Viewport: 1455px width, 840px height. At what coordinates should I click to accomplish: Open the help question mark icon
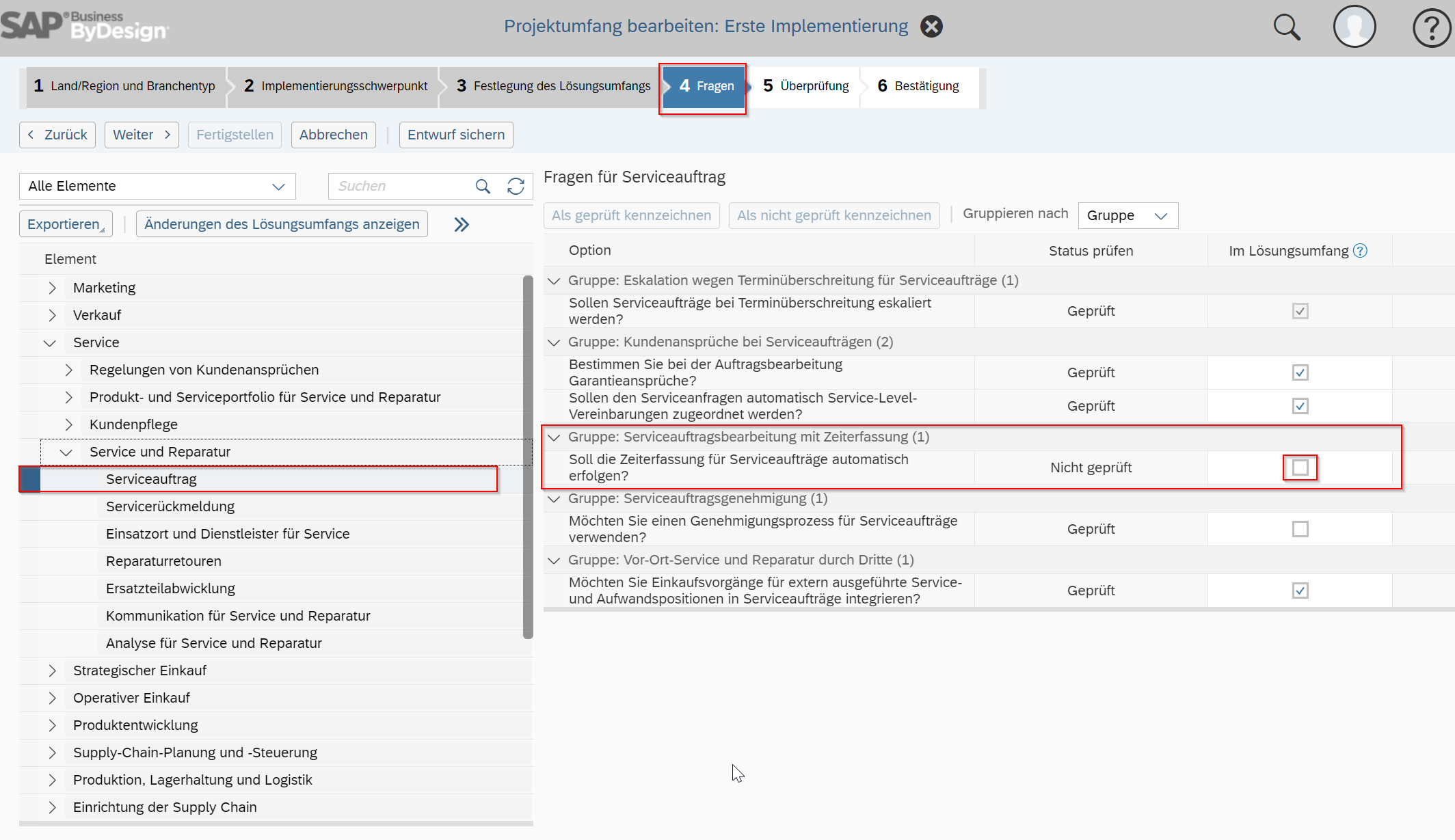point(1431,27)
